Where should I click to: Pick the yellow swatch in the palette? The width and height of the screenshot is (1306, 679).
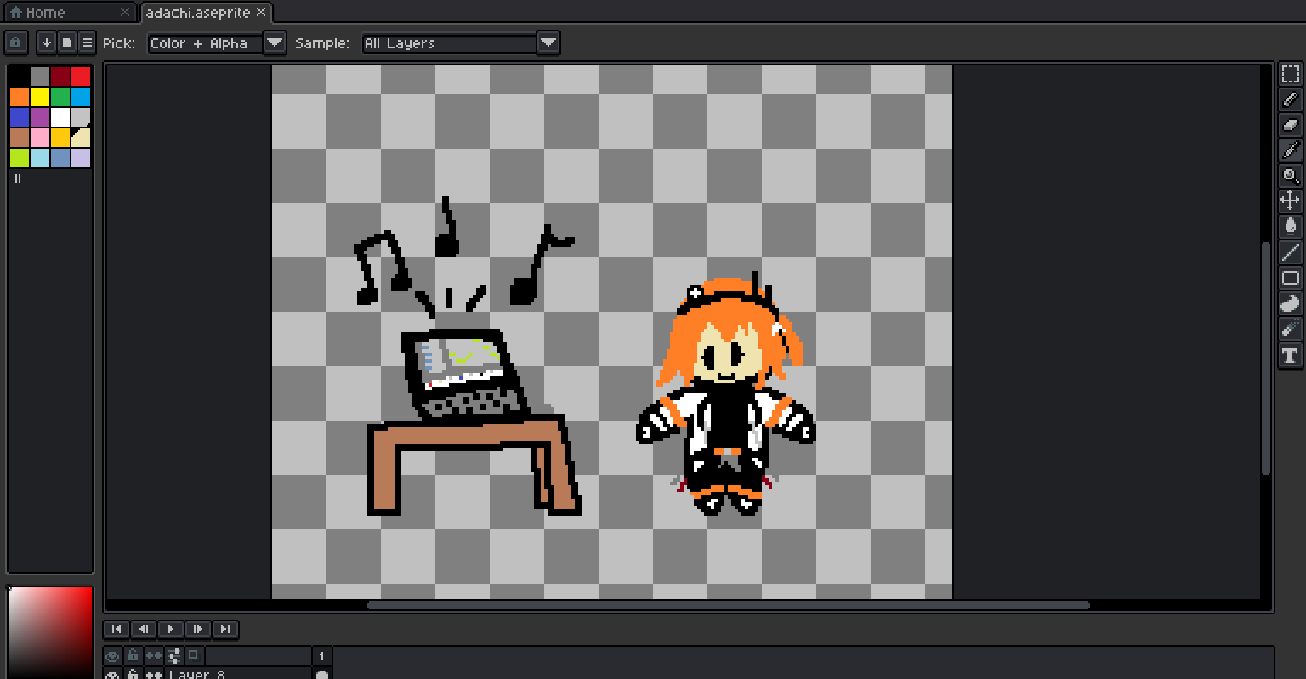click(x=40, y=97)
